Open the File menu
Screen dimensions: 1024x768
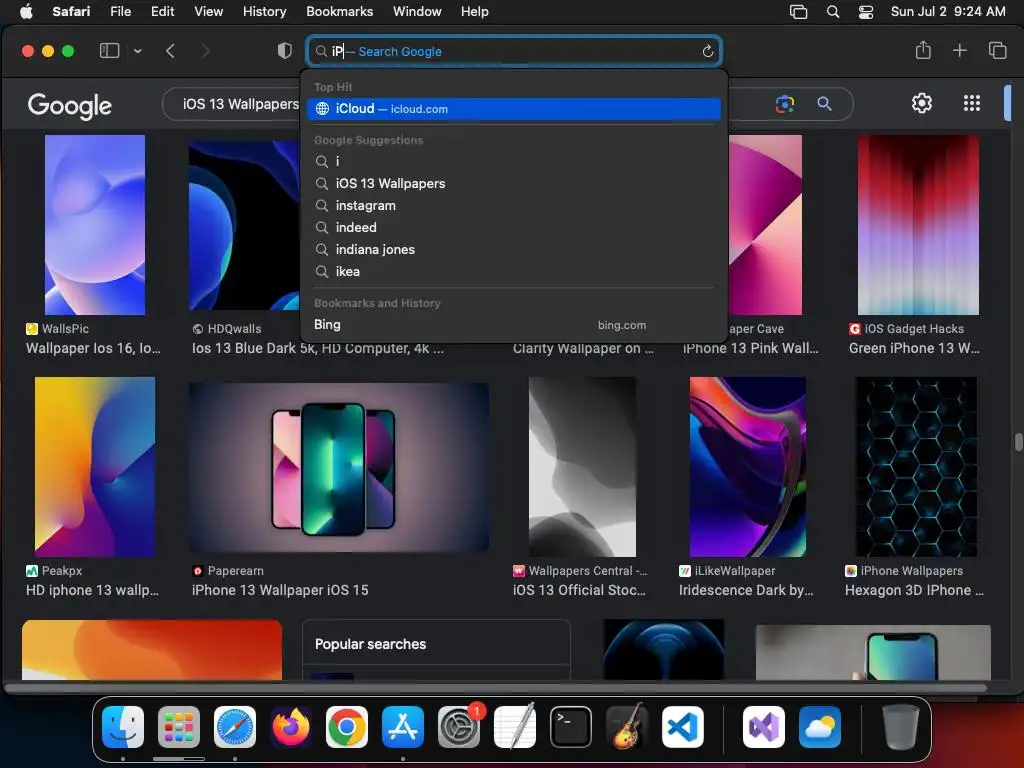pos(120,12)
